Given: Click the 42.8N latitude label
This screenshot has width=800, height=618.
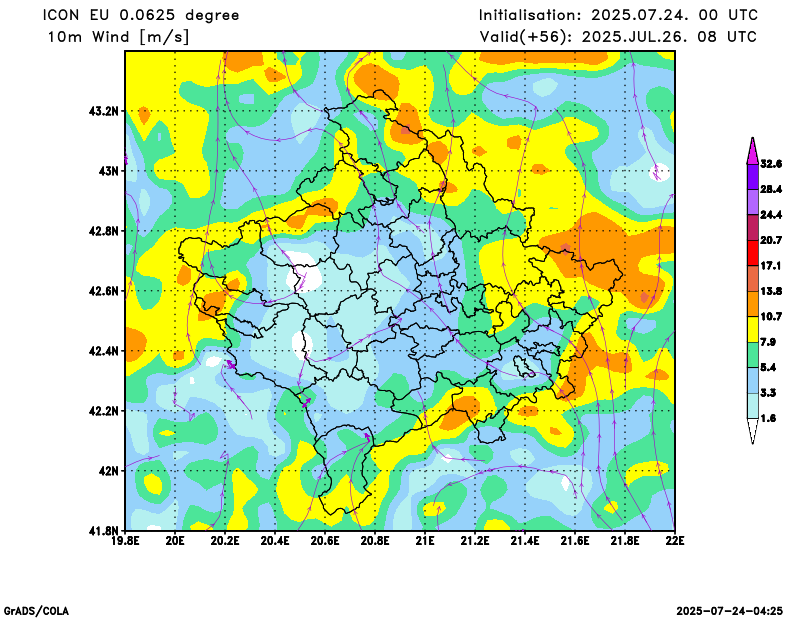Looking at the screenshot, I should click(104, 231).
